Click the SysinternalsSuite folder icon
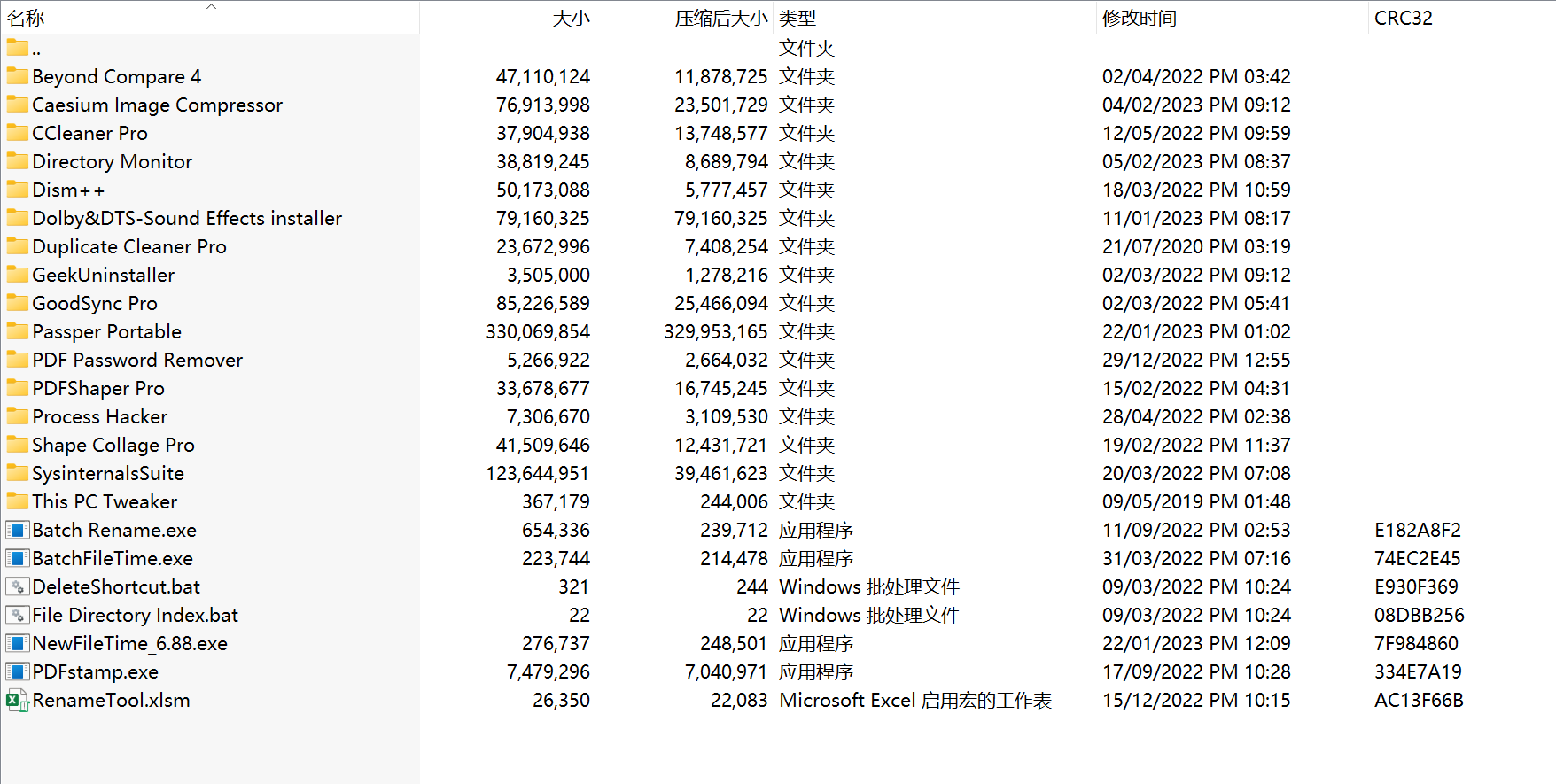The image size is (1556, 784). coord(17,472)
